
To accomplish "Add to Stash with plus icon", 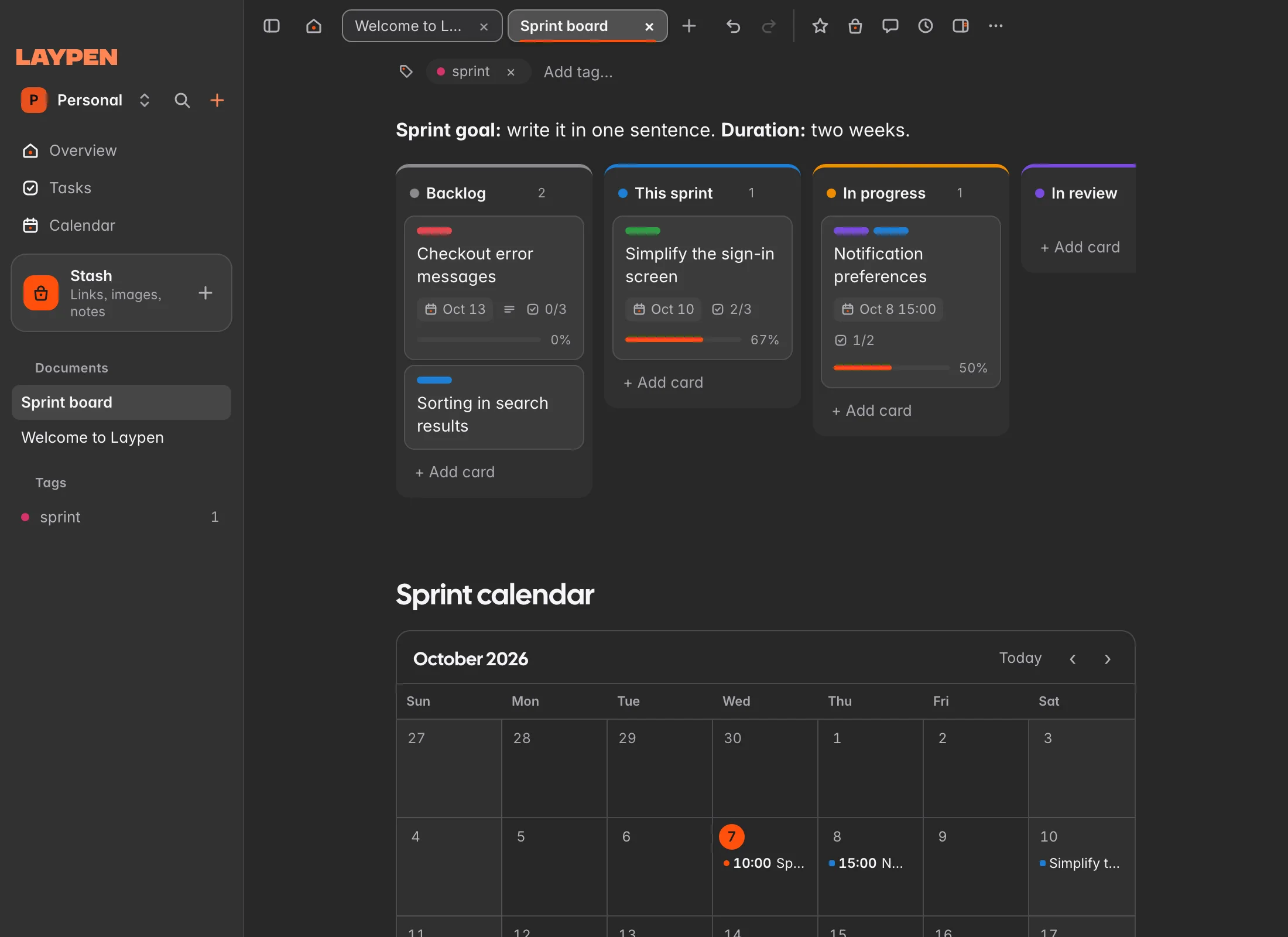I will click(205, 293).
